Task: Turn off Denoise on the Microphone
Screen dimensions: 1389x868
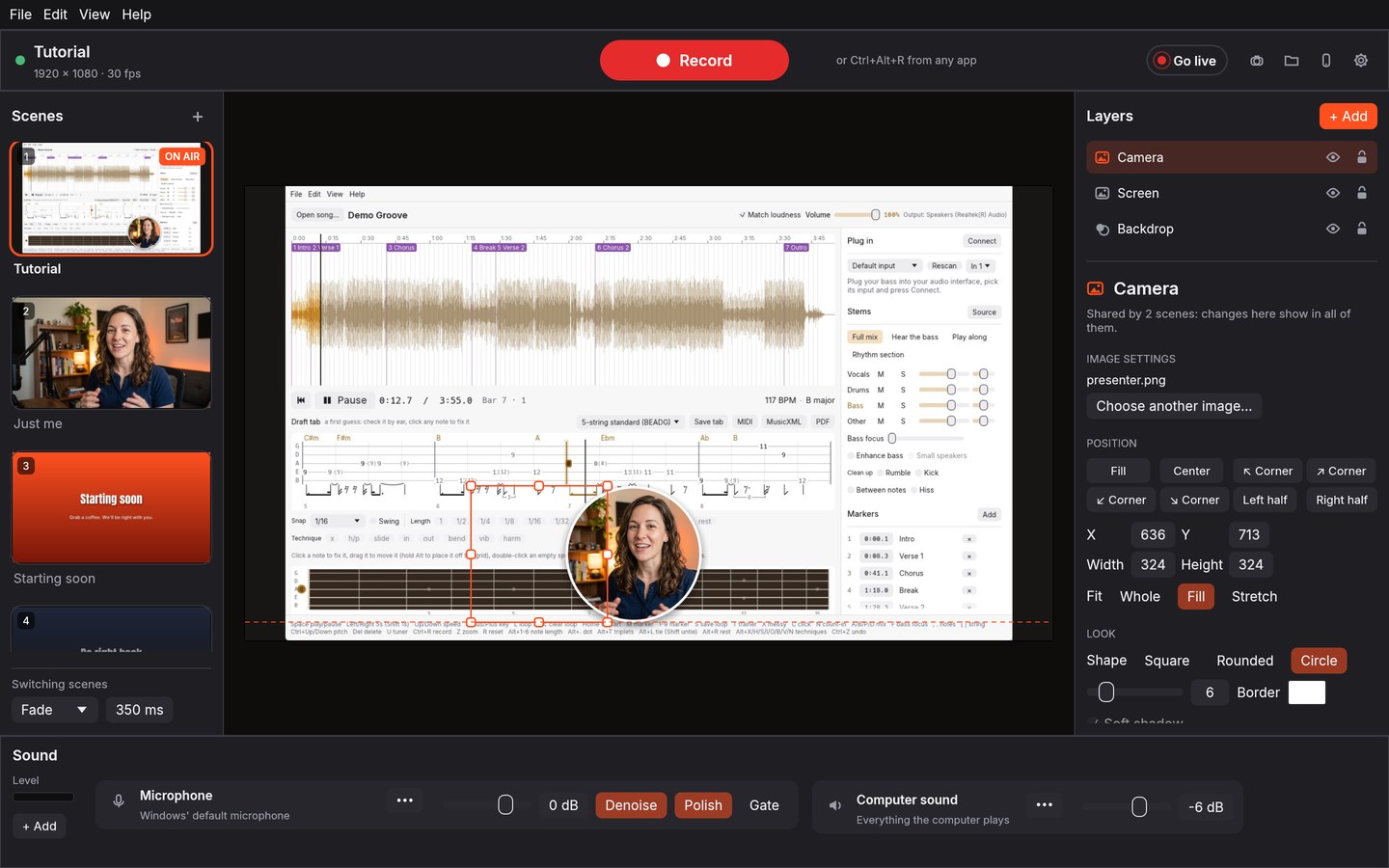Action: (x=631, y=805)
